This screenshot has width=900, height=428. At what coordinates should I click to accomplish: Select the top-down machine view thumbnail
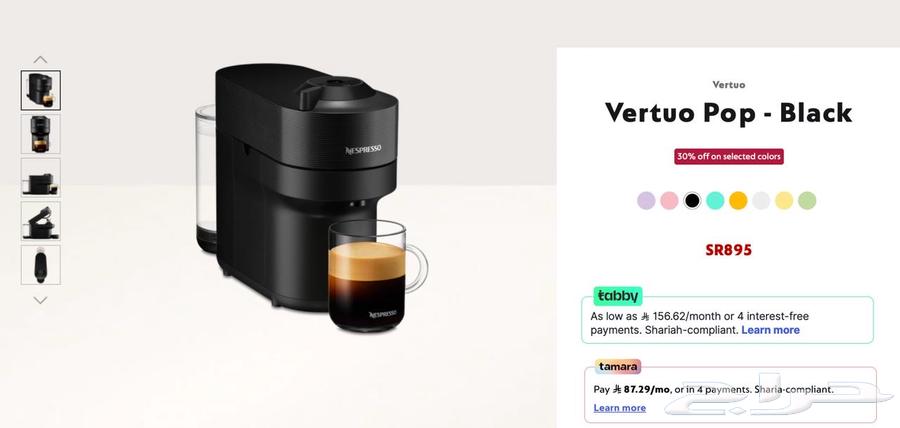[x=41, y=265]
